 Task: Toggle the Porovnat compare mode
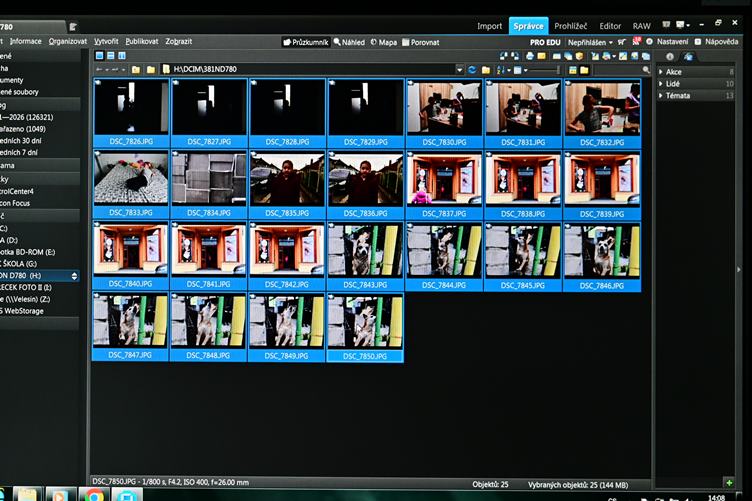(420, 42)
